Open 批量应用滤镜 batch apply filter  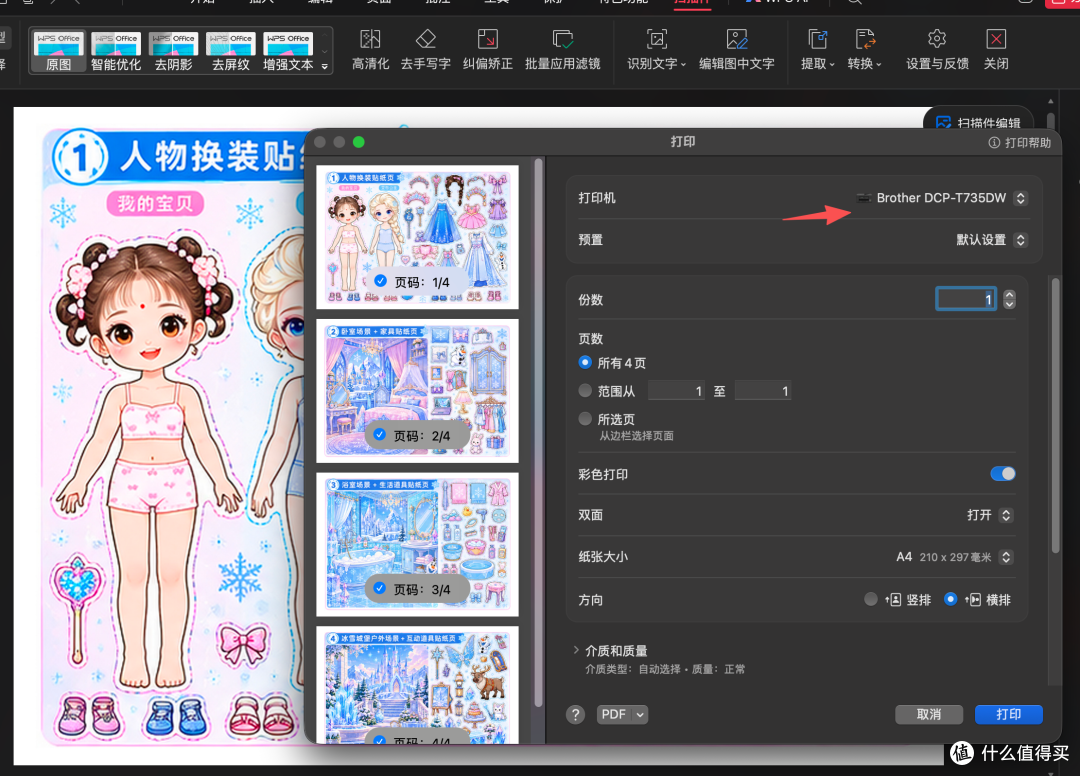point(563,50)
